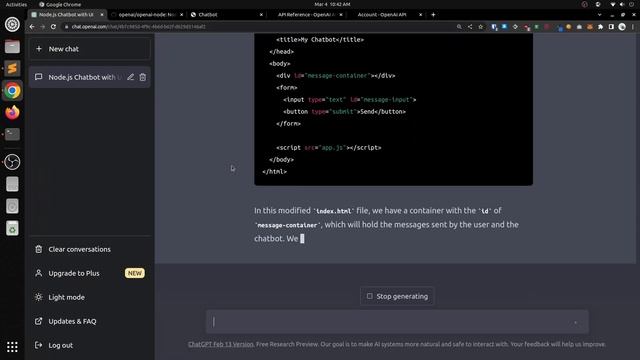640x360 pixels.
Task: Open a new browser tab
Action: [433, 15]
